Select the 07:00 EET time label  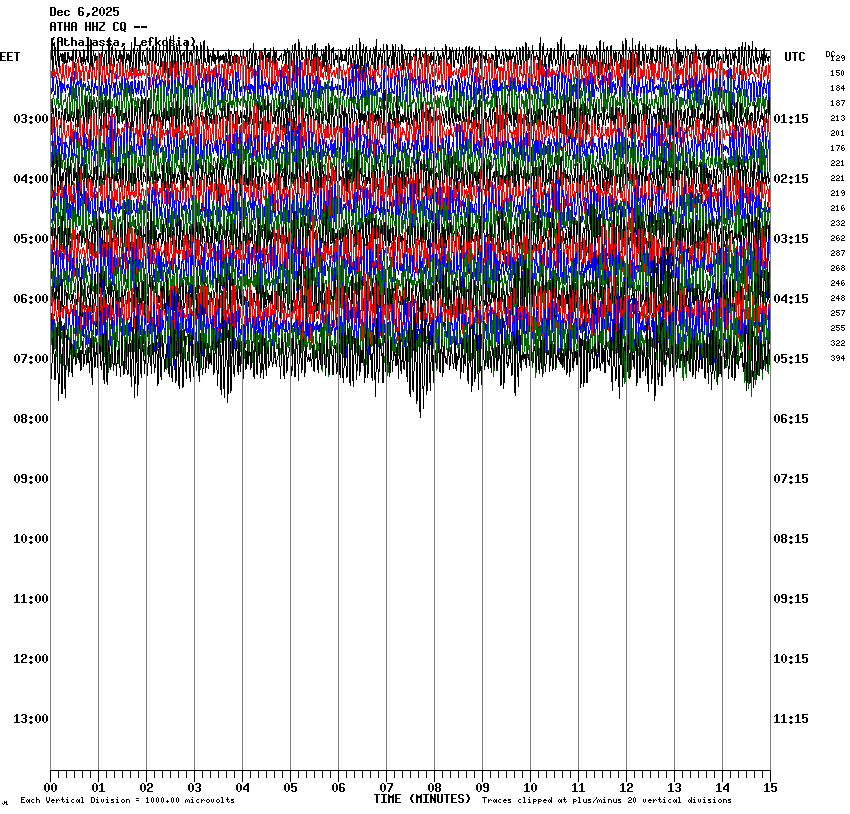point(31,359)
